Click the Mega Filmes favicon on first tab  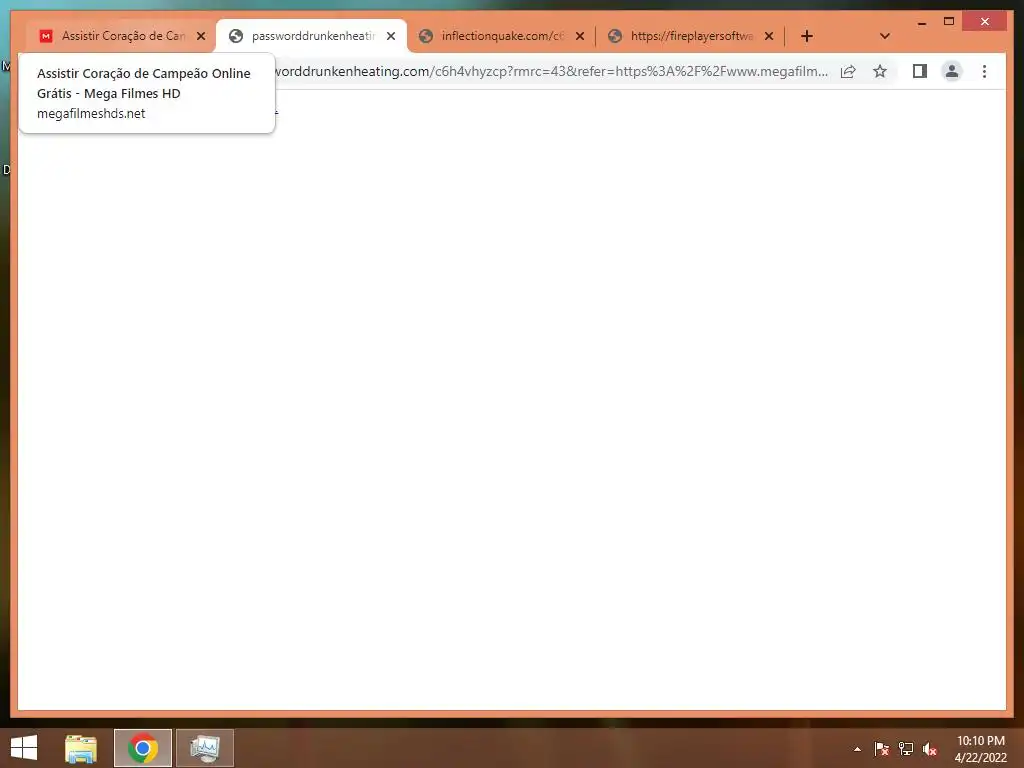click(x=46, y=36)
